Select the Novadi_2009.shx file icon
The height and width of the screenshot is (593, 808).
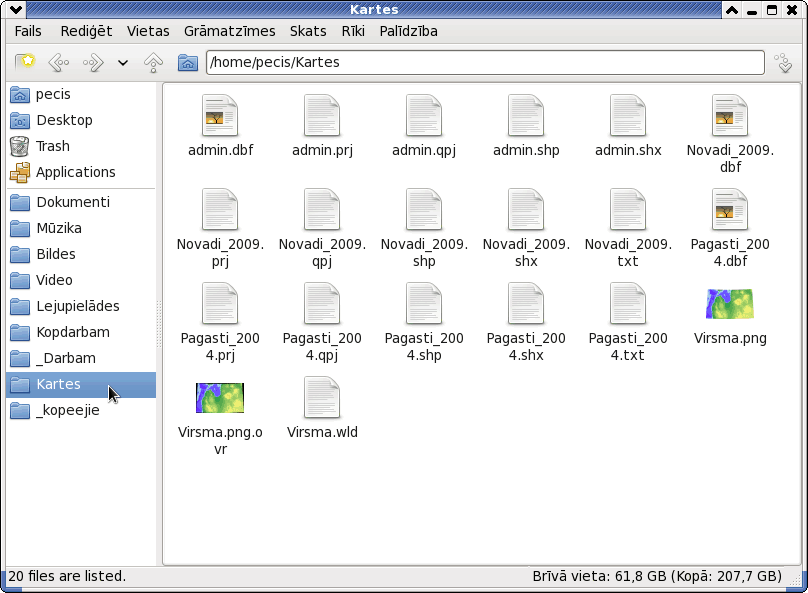(x=526, y=210)
